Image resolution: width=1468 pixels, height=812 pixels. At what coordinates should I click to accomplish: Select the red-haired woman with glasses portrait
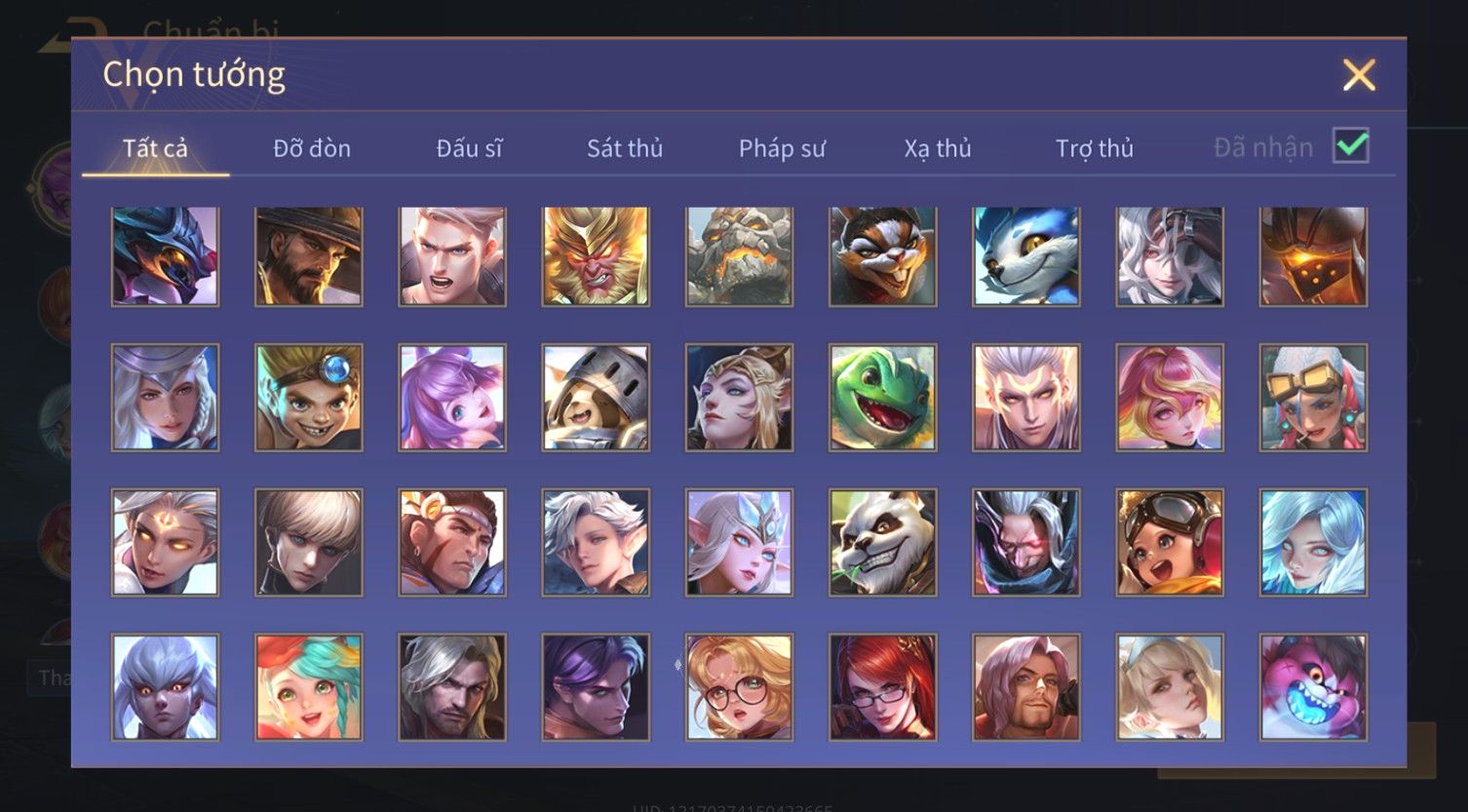coord(882,687)
